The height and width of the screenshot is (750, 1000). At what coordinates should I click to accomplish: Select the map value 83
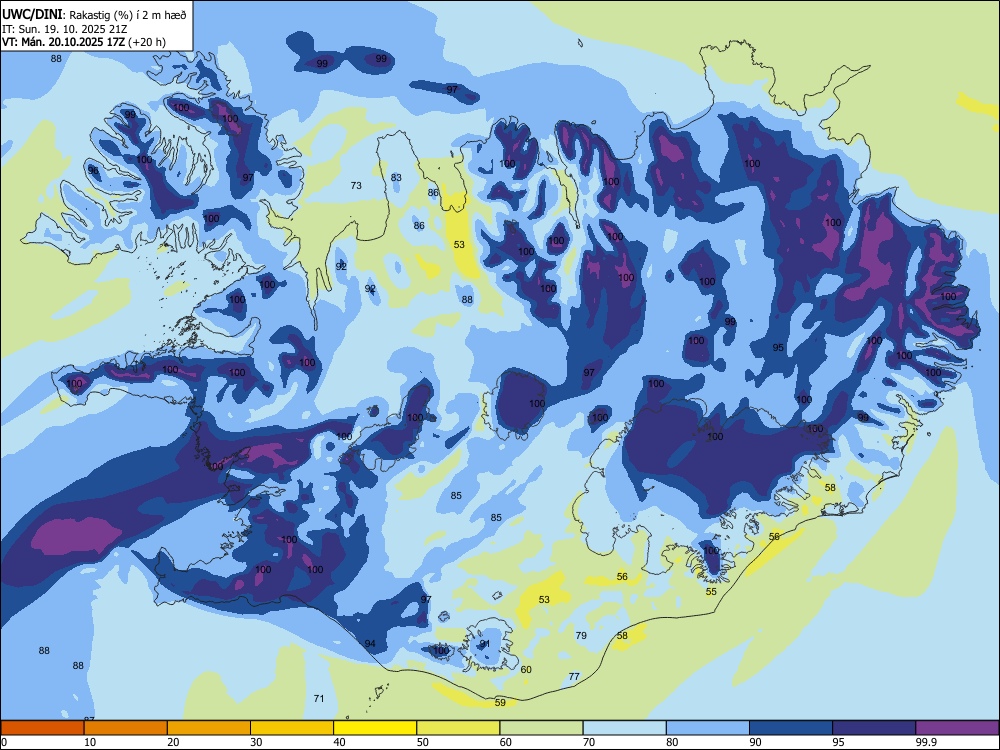tap(396, 177)
